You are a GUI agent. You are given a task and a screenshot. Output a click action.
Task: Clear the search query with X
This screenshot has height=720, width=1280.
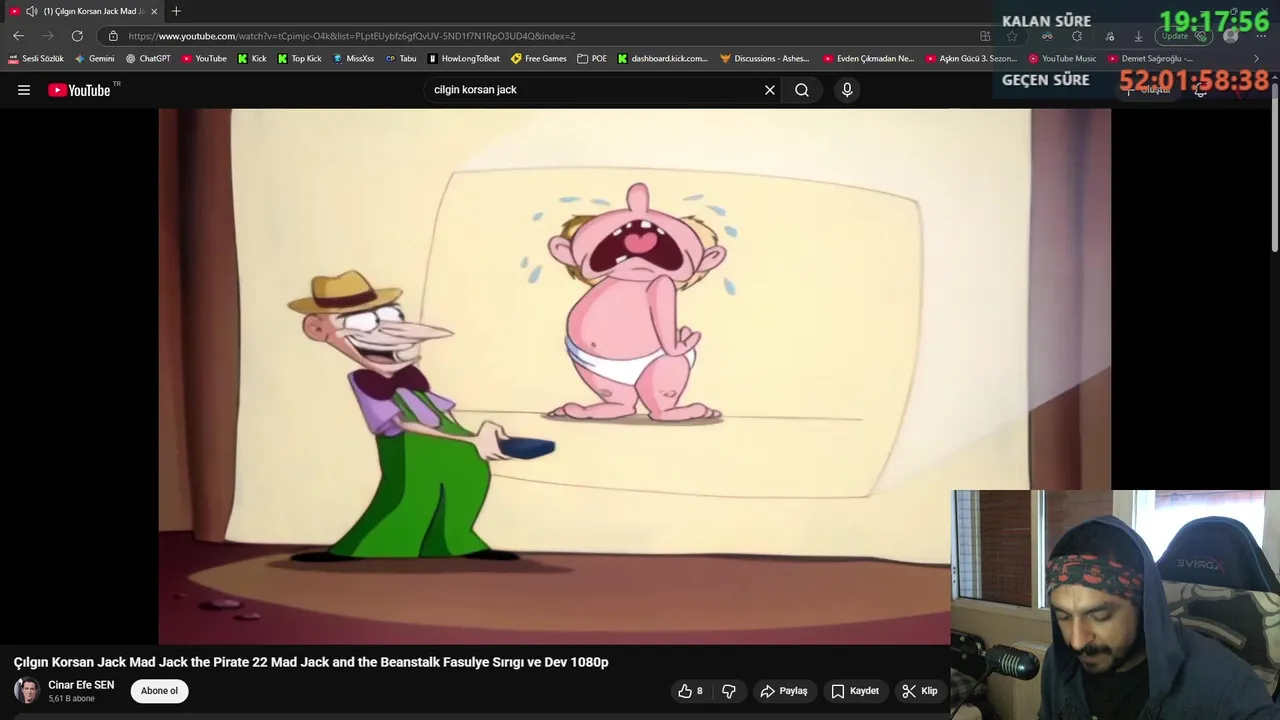pyautogui.click(x=770, y=90)
